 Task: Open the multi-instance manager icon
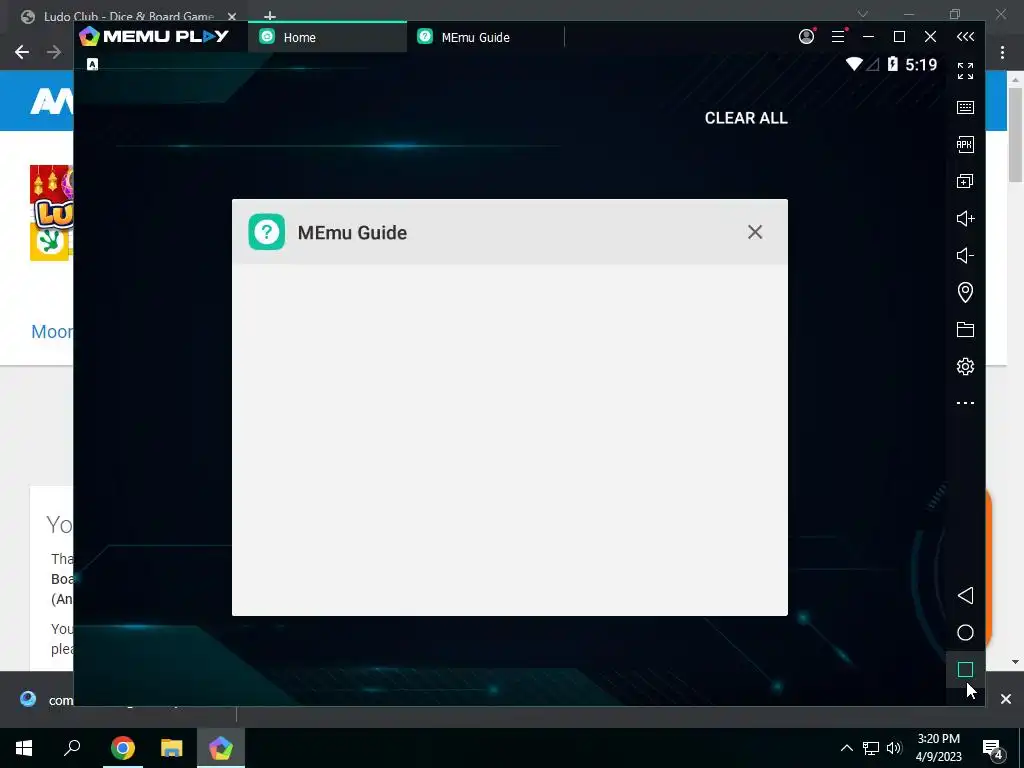pyautogui.click(x=965, y=182)
